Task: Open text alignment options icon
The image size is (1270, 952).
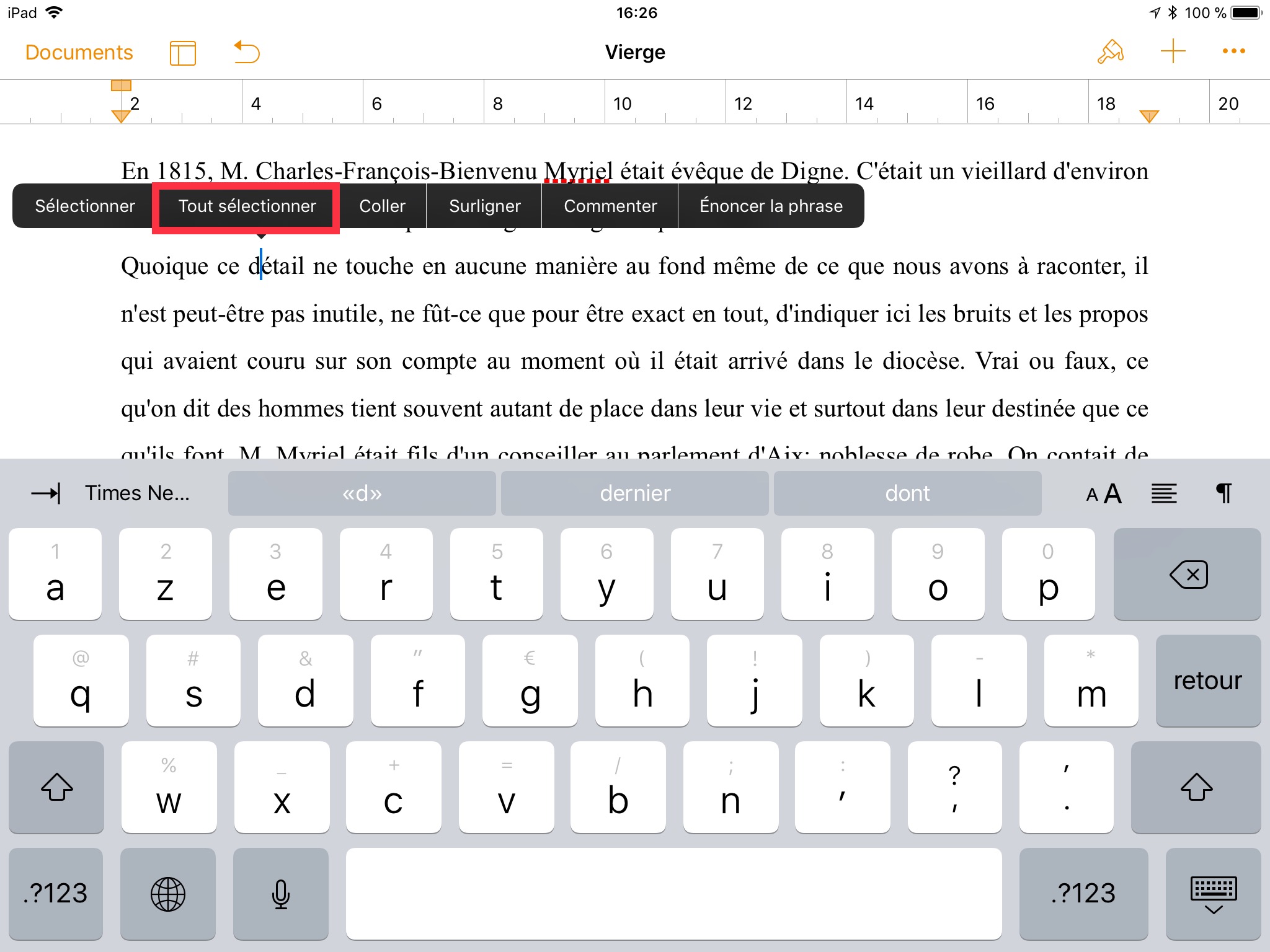Action: (1164, 493)
